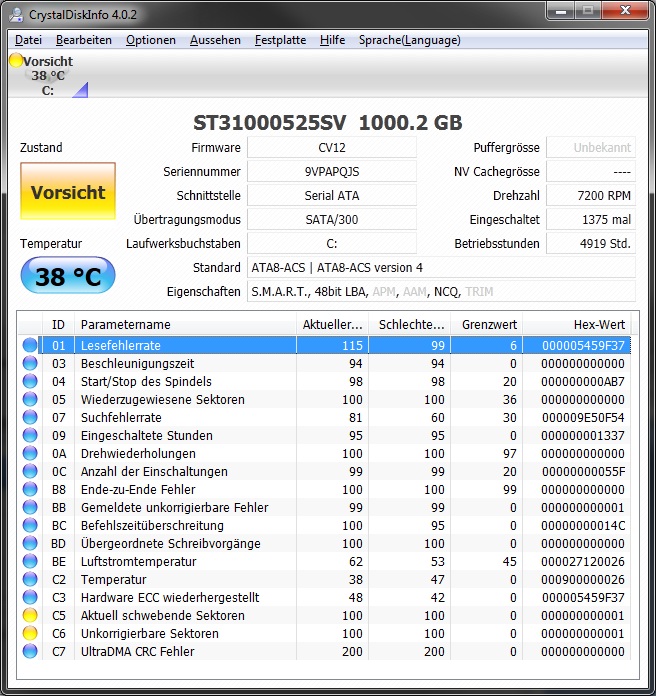Select the Hardware ECC wiederhergestellt parameter name

(x=170, y=598)
